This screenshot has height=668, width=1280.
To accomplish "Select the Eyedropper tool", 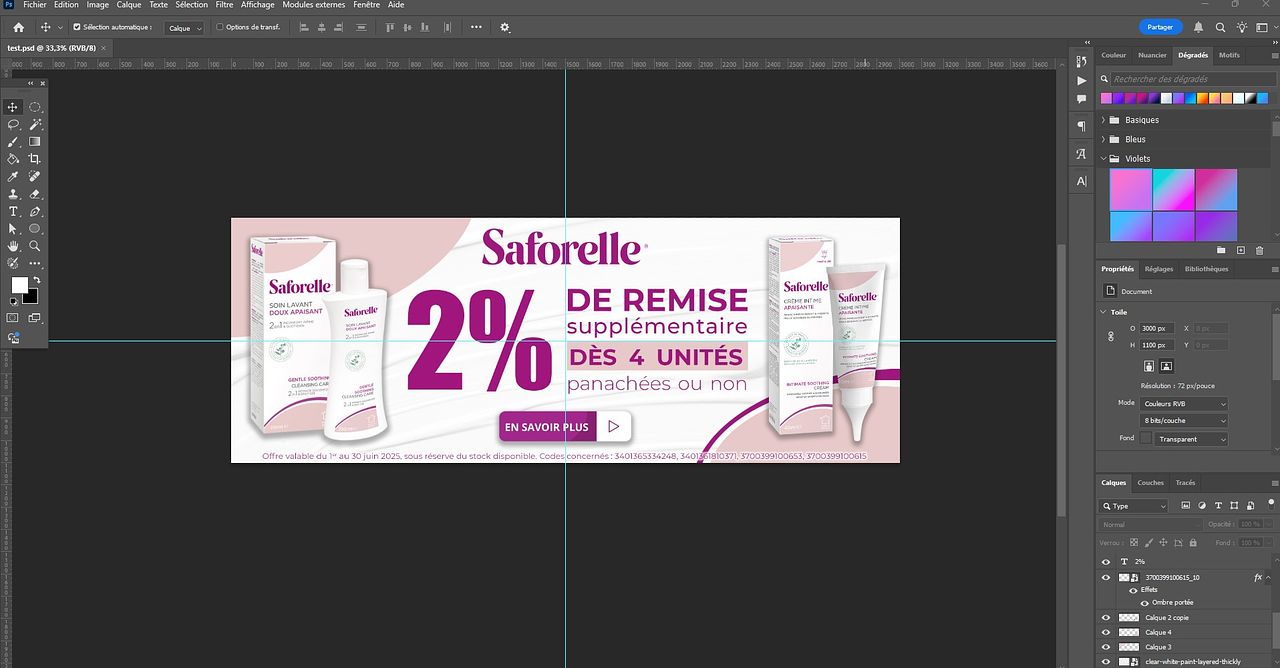I will click(14, 177).
